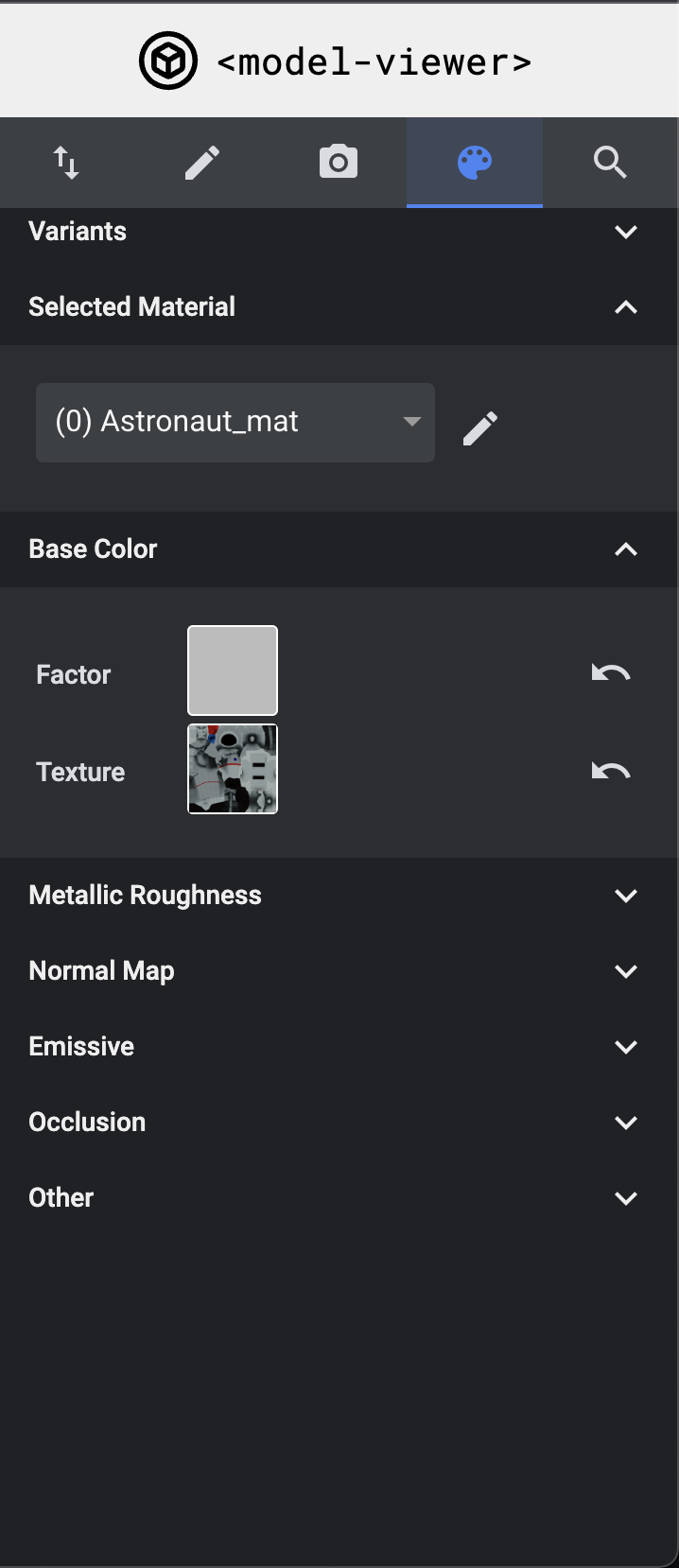Select the edit (pencil) tab icon
This screenshot has width=679, height=1568.
point(201,162)
